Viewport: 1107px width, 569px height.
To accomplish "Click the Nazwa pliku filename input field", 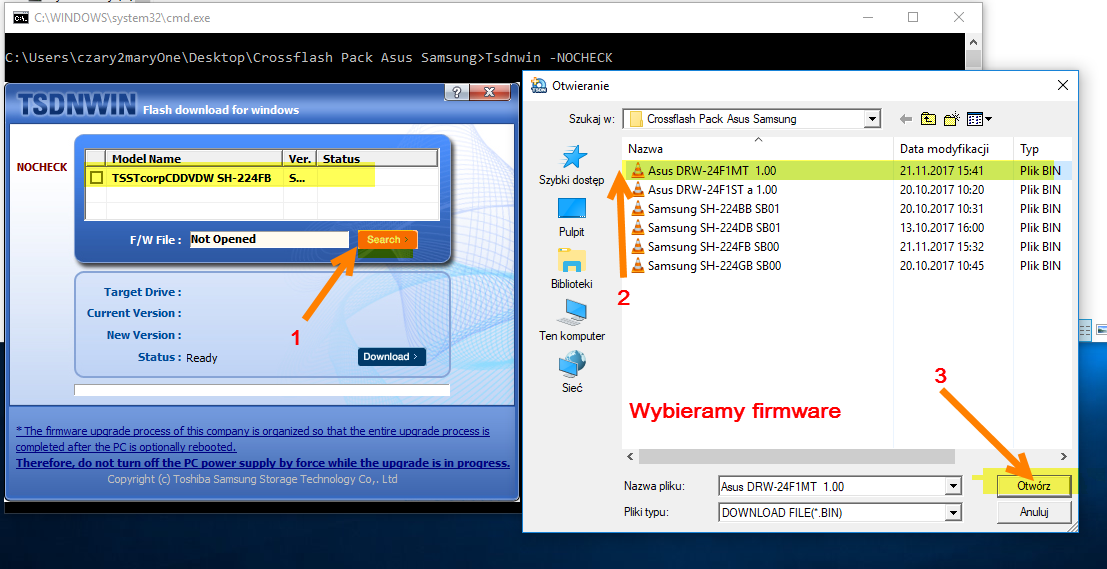I will (x=832, y=486).
